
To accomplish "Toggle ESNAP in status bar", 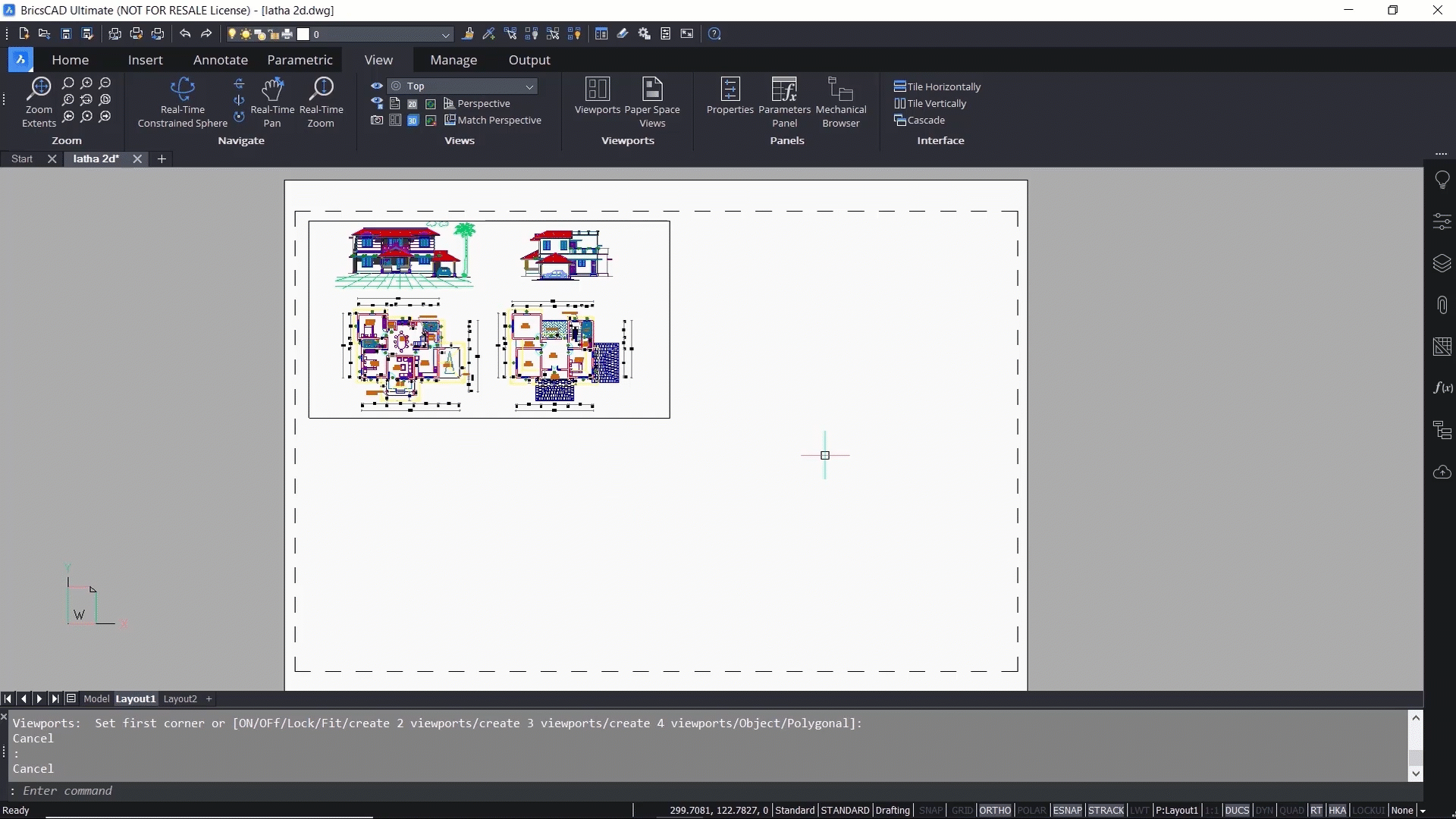I will click(1067, 810).
